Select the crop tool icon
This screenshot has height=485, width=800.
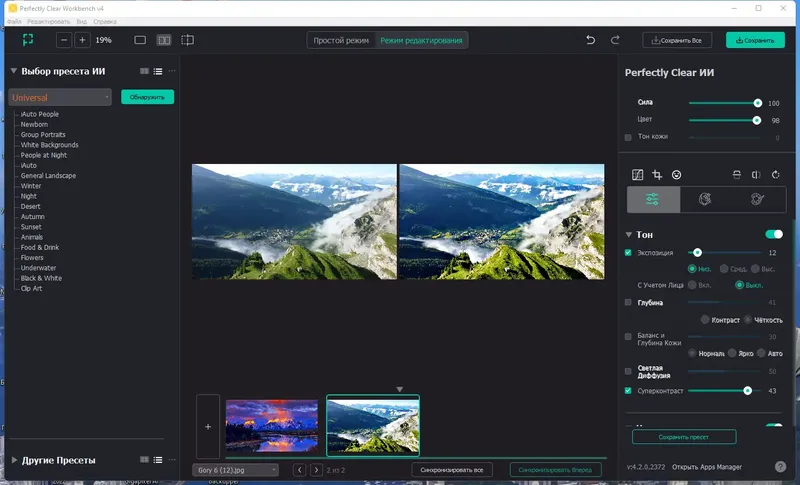(657, 174)
